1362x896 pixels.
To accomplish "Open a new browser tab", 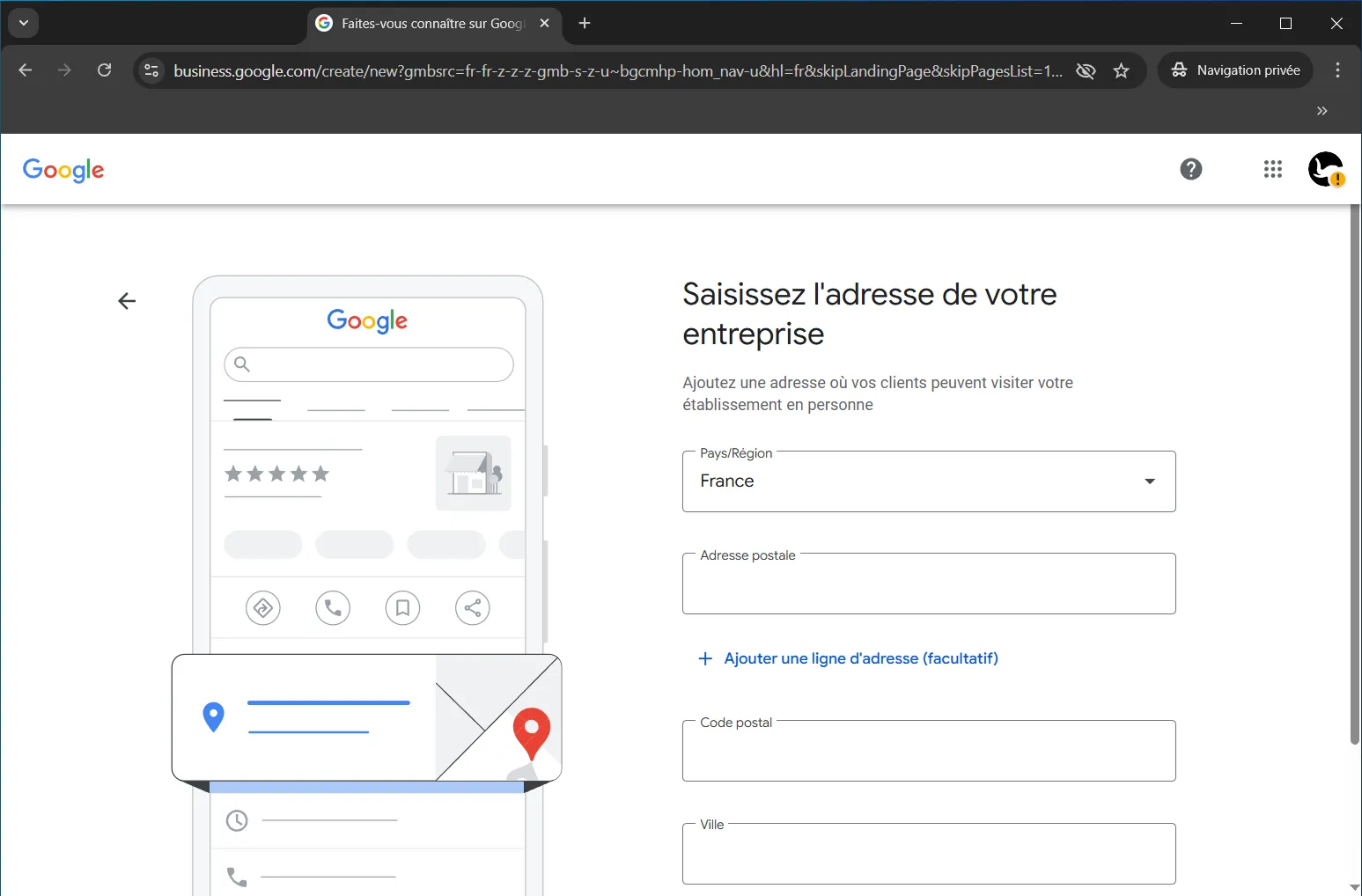I will tap(585, 24).
